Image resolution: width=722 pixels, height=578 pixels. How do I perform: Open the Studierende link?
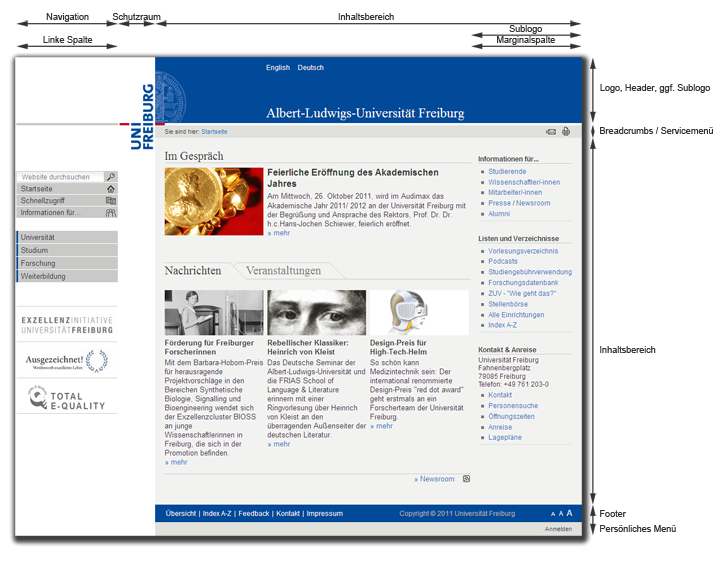(507, 171)
